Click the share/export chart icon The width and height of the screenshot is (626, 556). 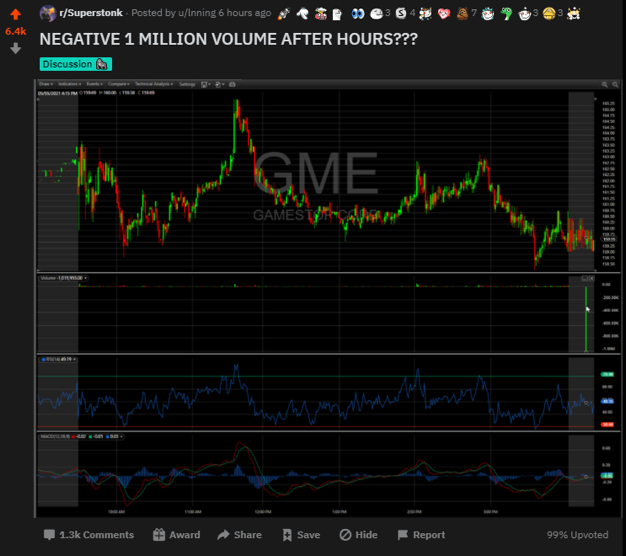pos(218,84)
